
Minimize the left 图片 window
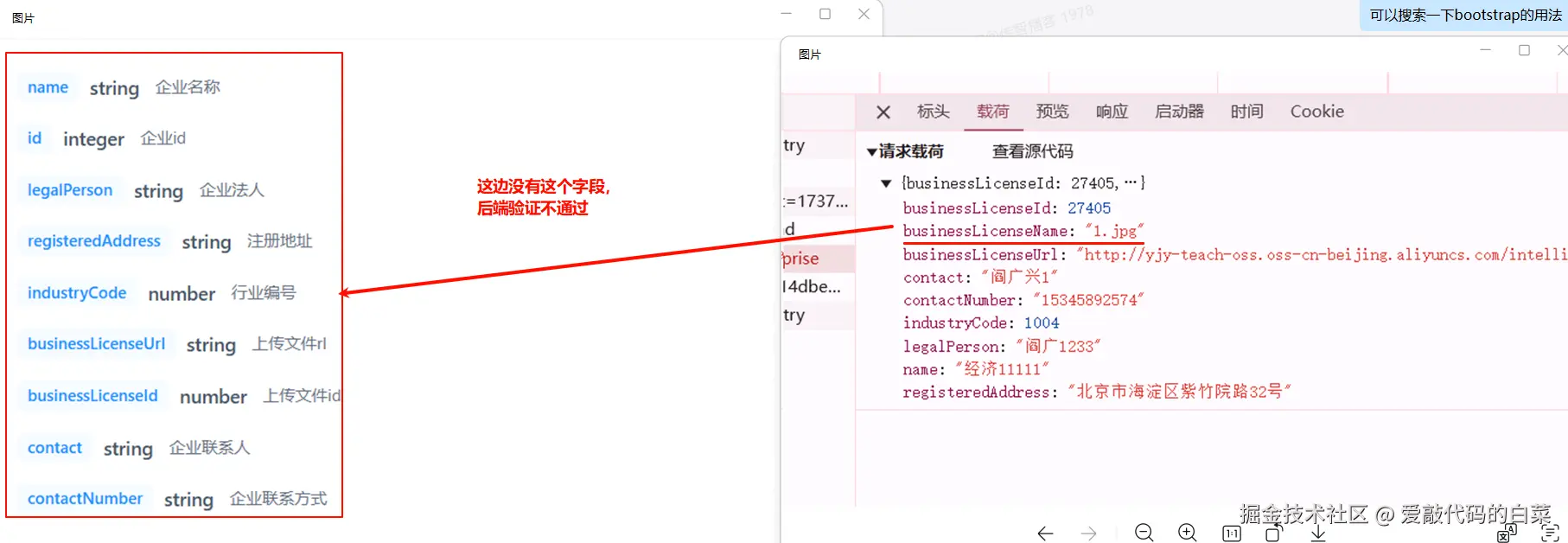tap(786, 14)
